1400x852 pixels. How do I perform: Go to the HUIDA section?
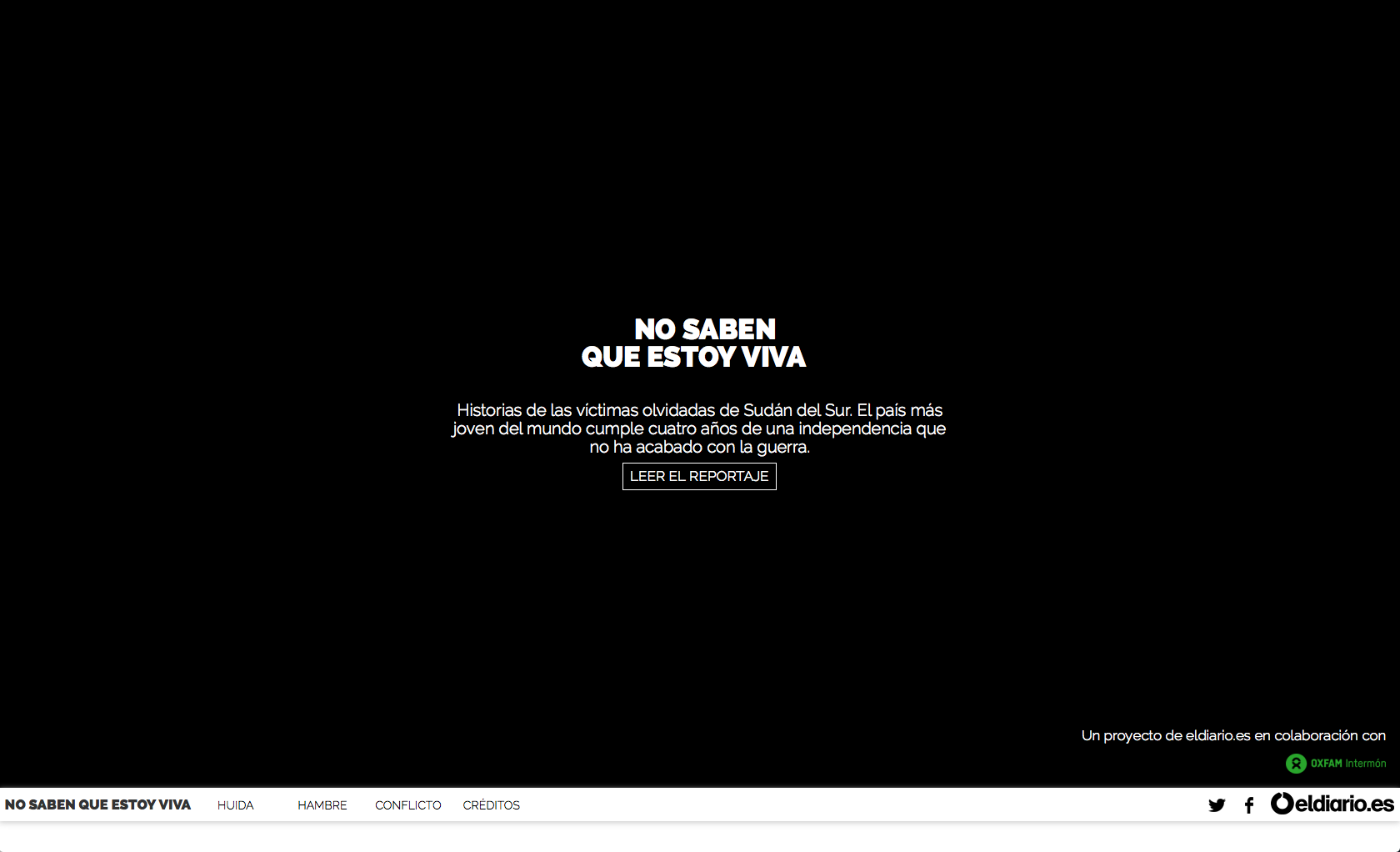[x=235, y=805]
